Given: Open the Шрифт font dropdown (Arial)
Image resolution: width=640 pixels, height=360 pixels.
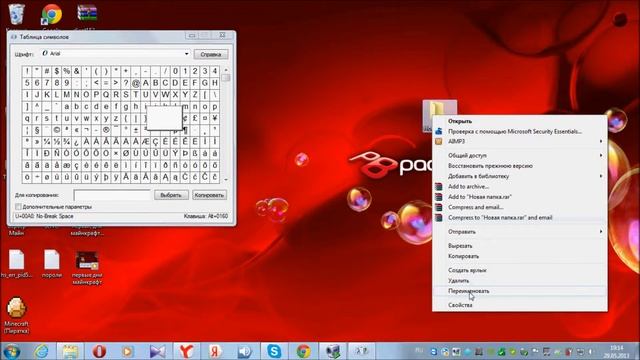Looking at the screenshot, I should pyautogui.click(x=116, y=53).
